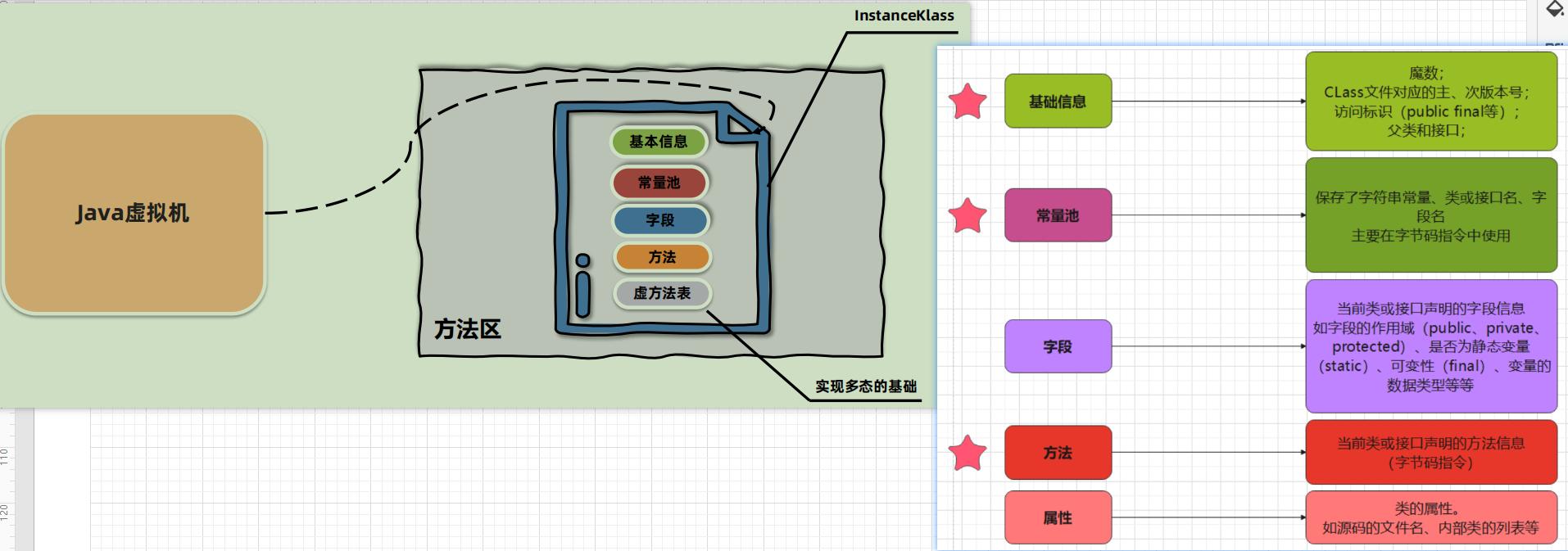
Task: Select the green 基础信息 box
Action: pyautogui.click(x=1058, y=102)
